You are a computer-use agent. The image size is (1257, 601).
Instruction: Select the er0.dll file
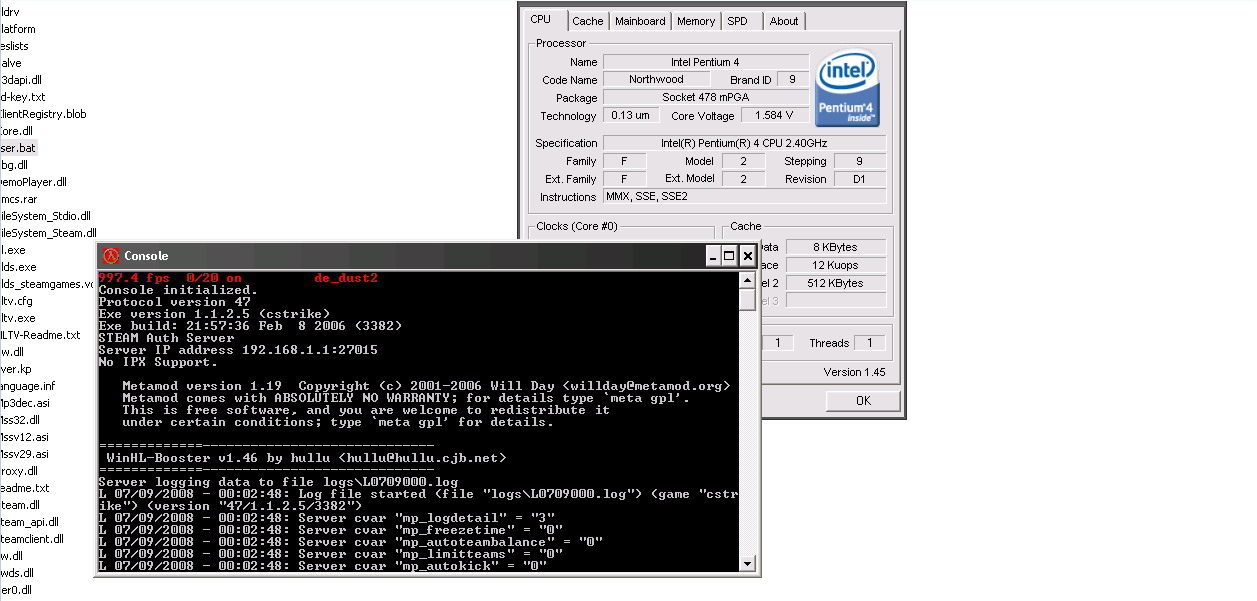point(16,590)
